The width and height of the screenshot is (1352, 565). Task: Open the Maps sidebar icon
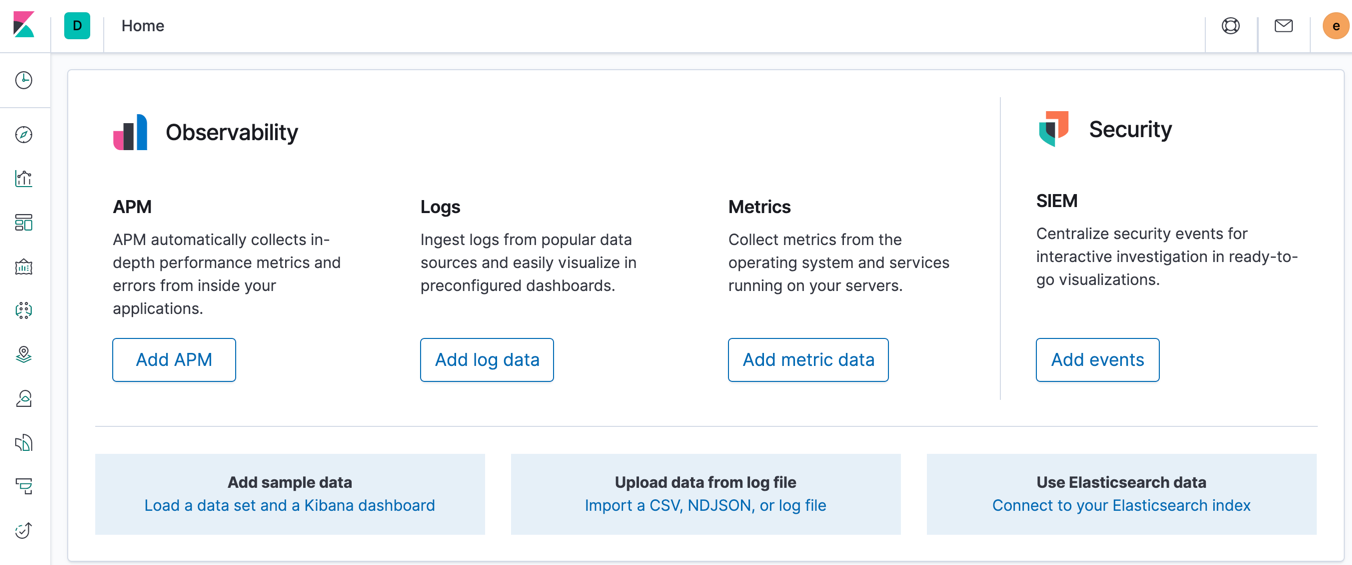click(24, 355)
